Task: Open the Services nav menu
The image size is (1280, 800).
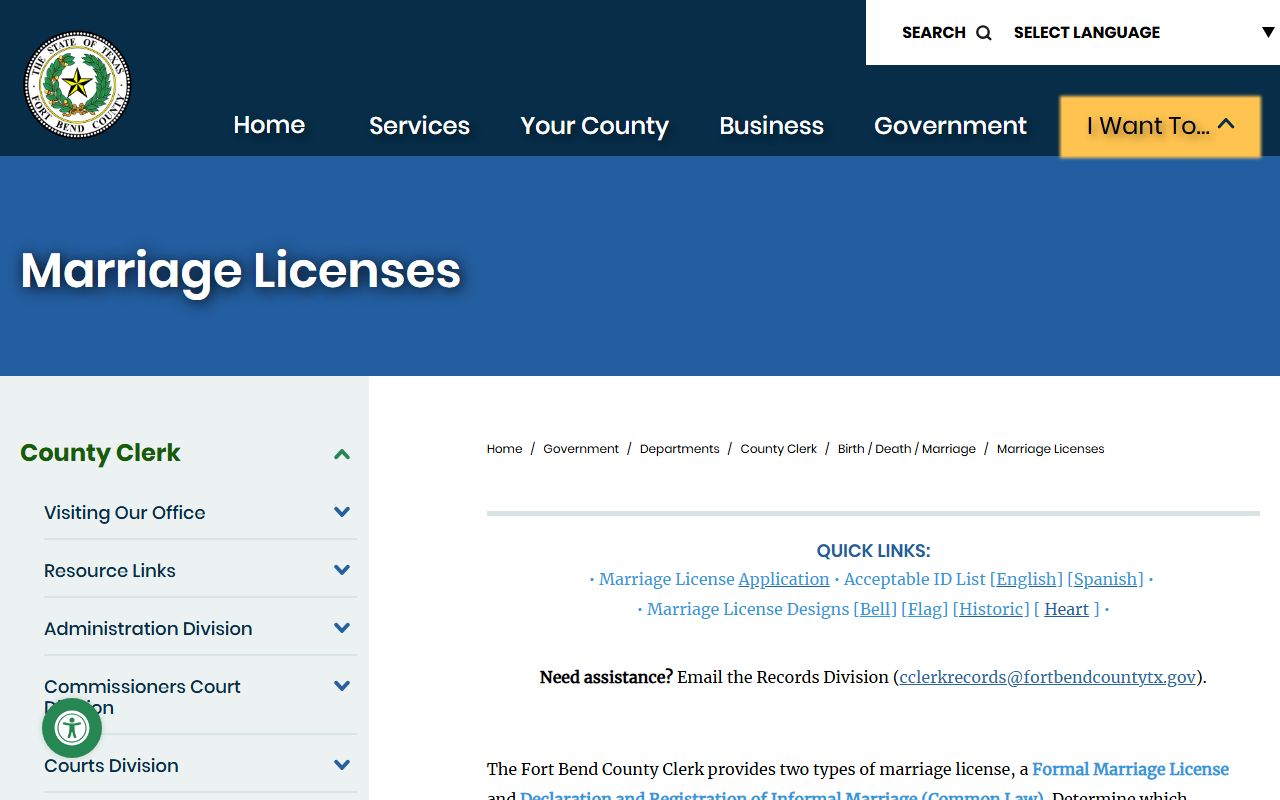Action: 419,125
